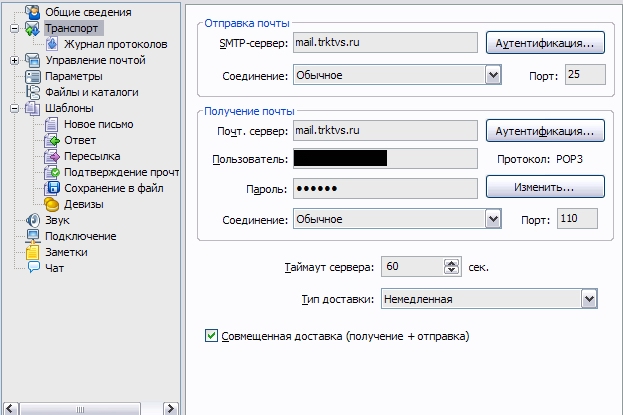Click the SMTP Аутентификация button
The width and height of the screenshot is (623, 415).
click(545, 42)
